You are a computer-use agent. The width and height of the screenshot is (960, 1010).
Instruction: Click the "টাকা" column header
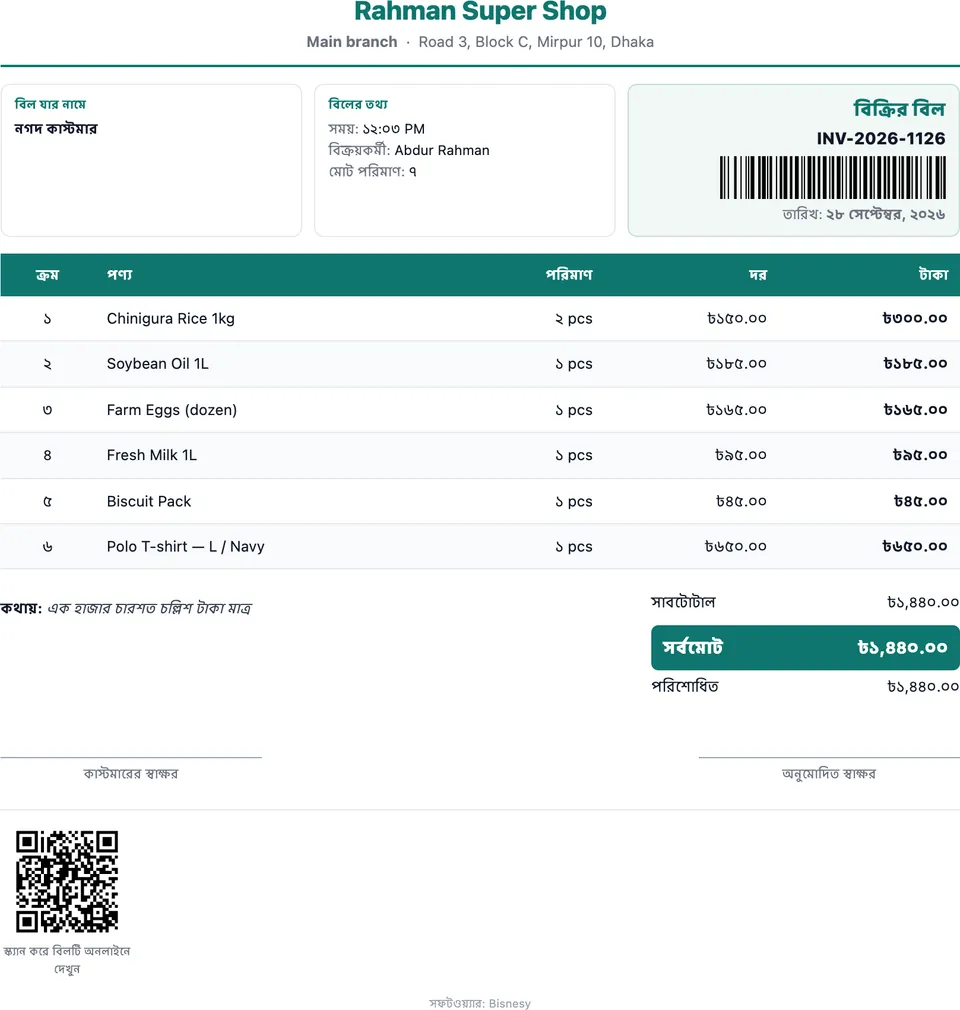coord(933,275)
